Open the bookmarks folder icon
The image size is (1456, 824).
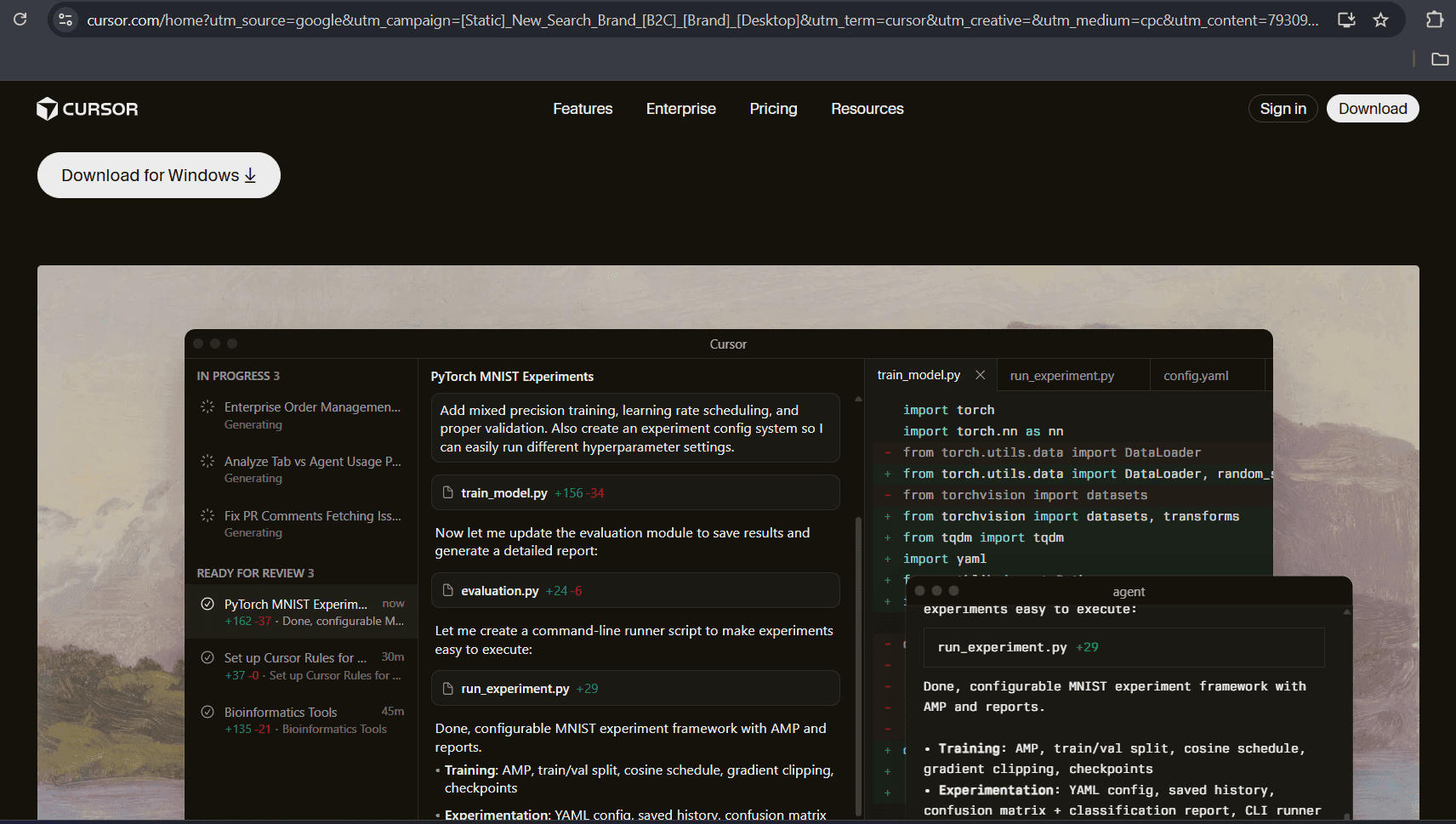1440,59
